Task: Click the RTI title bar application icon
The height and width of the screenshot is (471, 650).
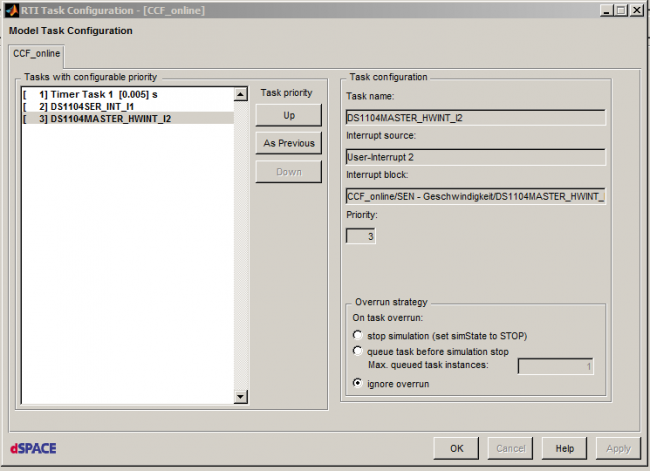Action: coord(12,10)
